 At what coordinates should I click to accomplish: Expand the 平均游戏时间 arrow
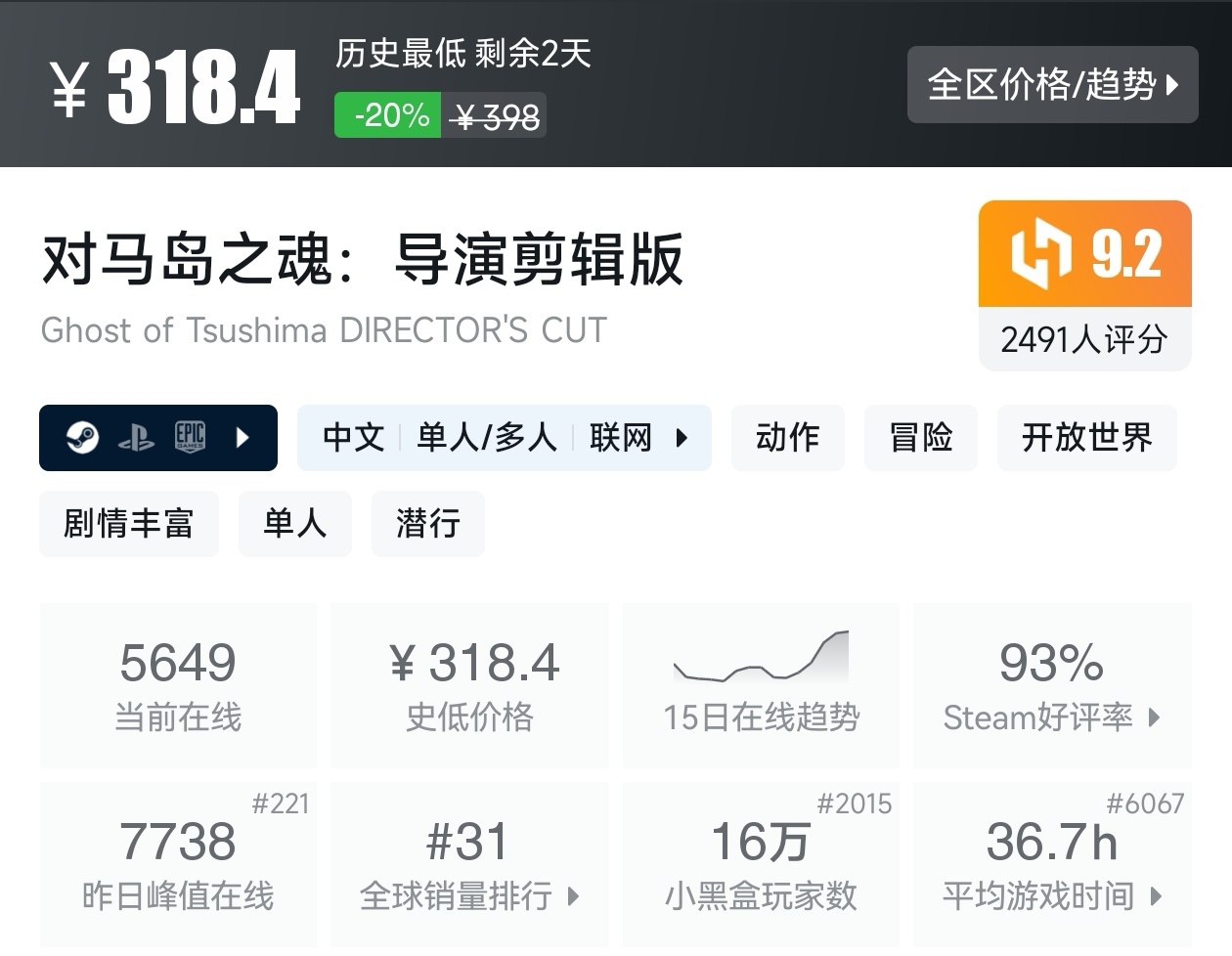[1155, 895]
